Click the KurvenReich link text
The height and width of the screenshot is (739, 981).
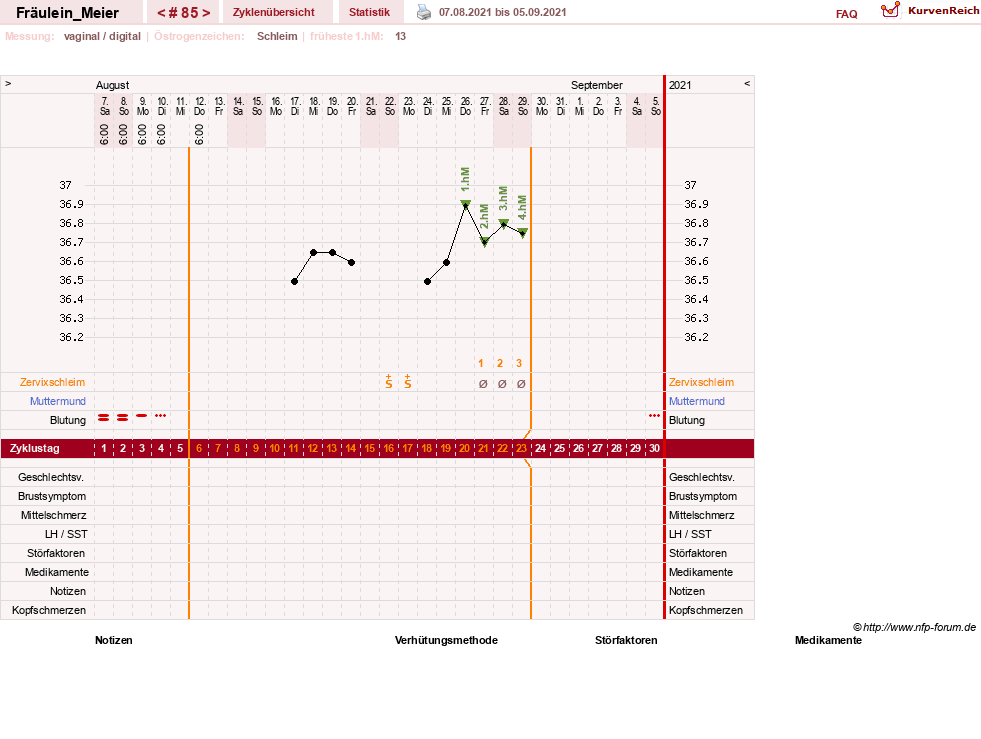click(943, 11)
